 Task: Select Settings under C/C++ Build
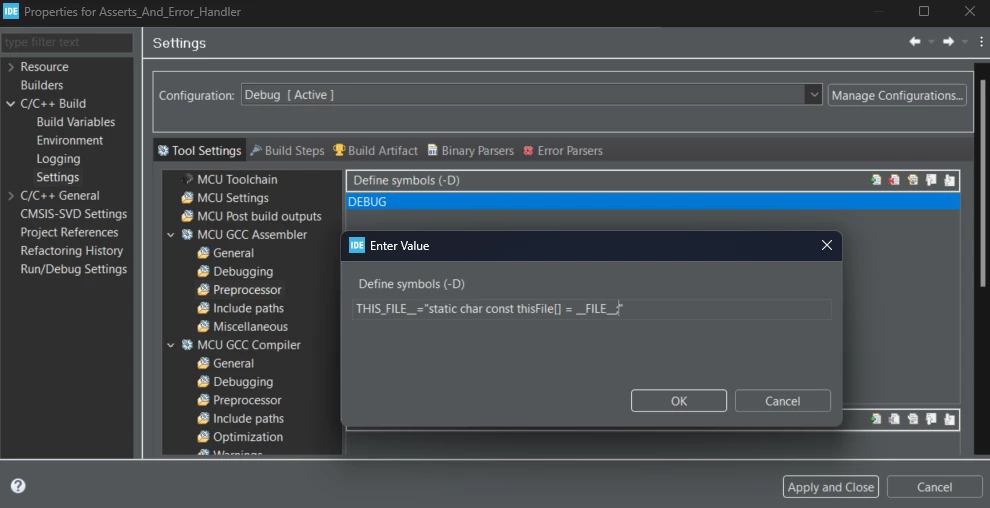point(57,177)
